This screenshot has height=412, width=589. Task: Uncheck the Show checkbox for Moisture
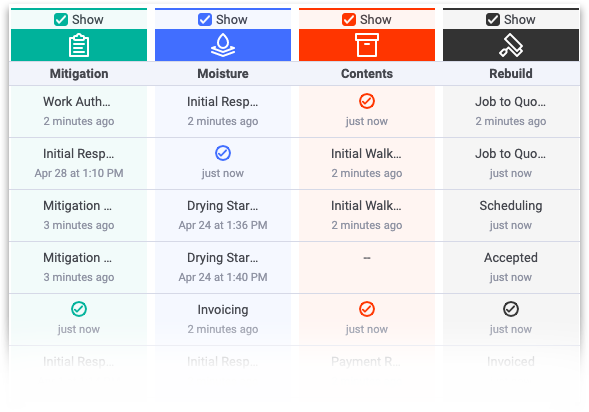pyautogui.click(x=205, y=20)
